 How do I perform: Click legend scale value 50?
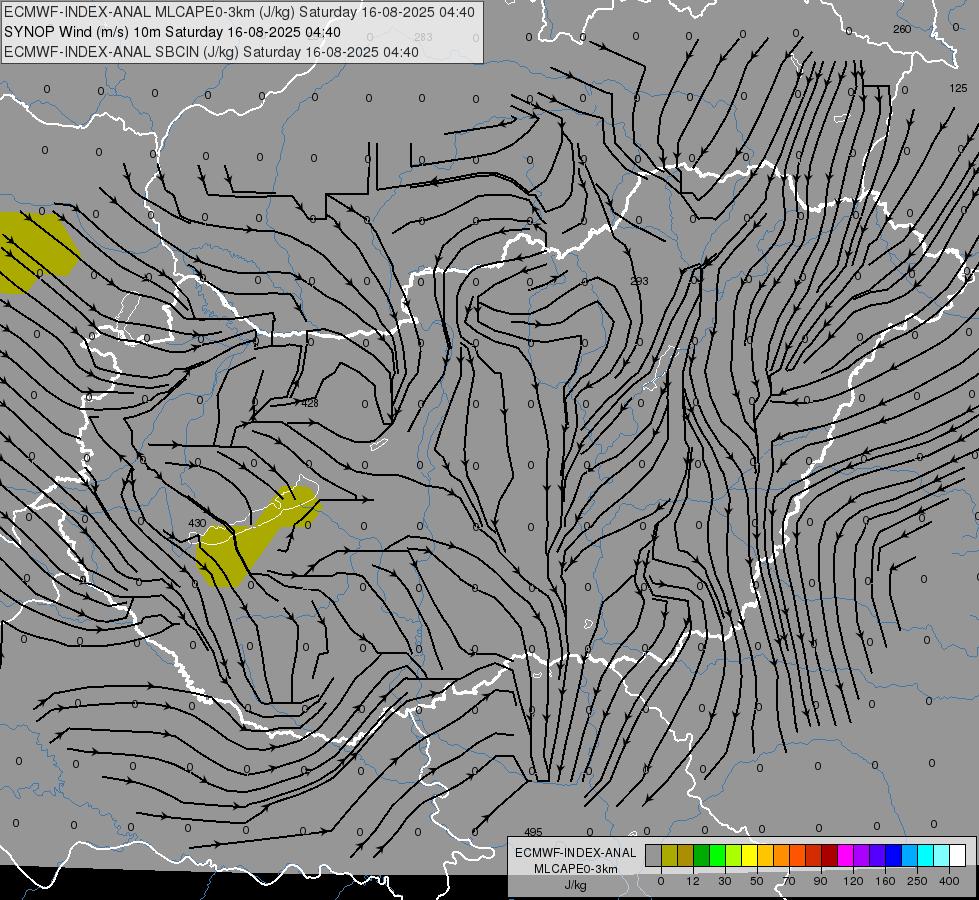click(757, 881)
